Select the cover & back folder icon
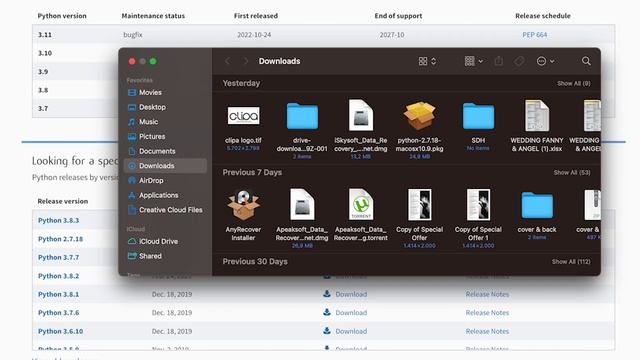 coord(537,205)
